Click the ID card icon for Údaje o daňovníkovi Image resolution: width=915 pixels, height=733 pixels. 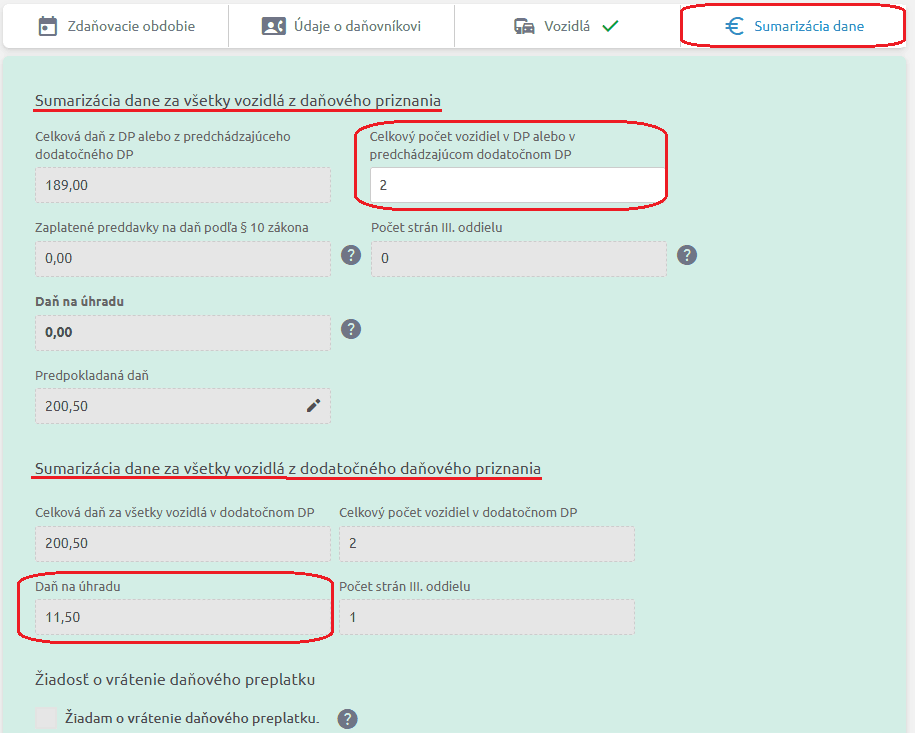pyautogui.click(x=273, y=26)
